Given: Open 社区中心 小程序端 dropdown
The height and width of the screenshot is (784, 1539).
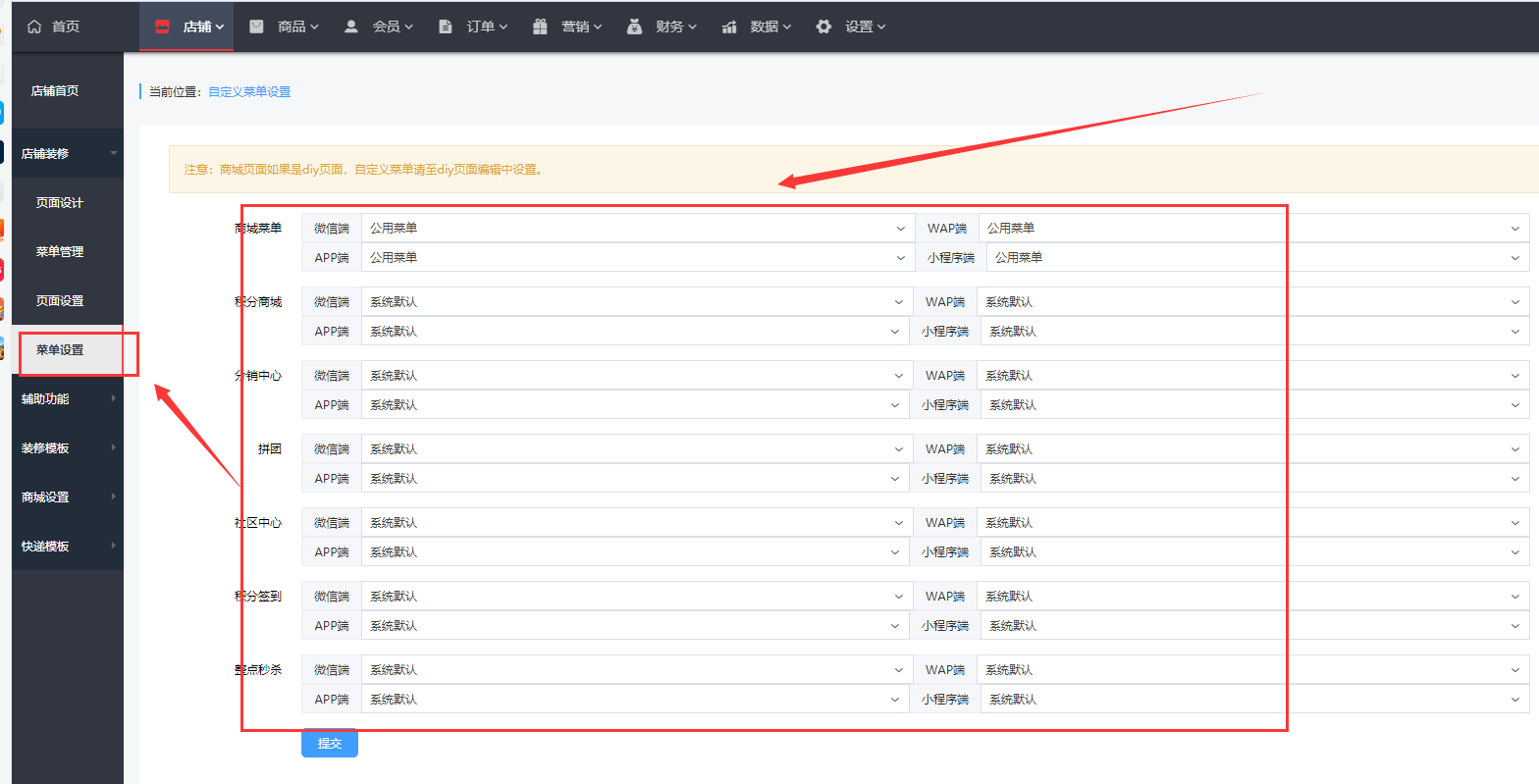Looking at the screenshot, I should 1254,551.
